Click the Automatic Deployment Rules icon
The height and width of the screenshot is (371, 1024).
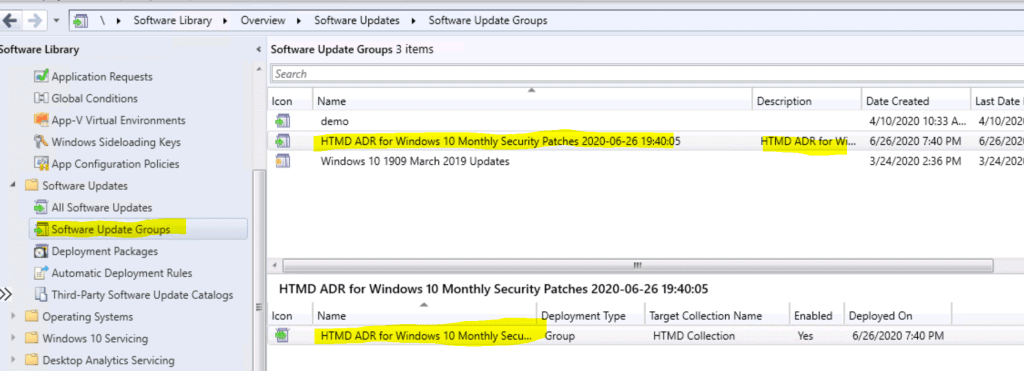[41, 273]
